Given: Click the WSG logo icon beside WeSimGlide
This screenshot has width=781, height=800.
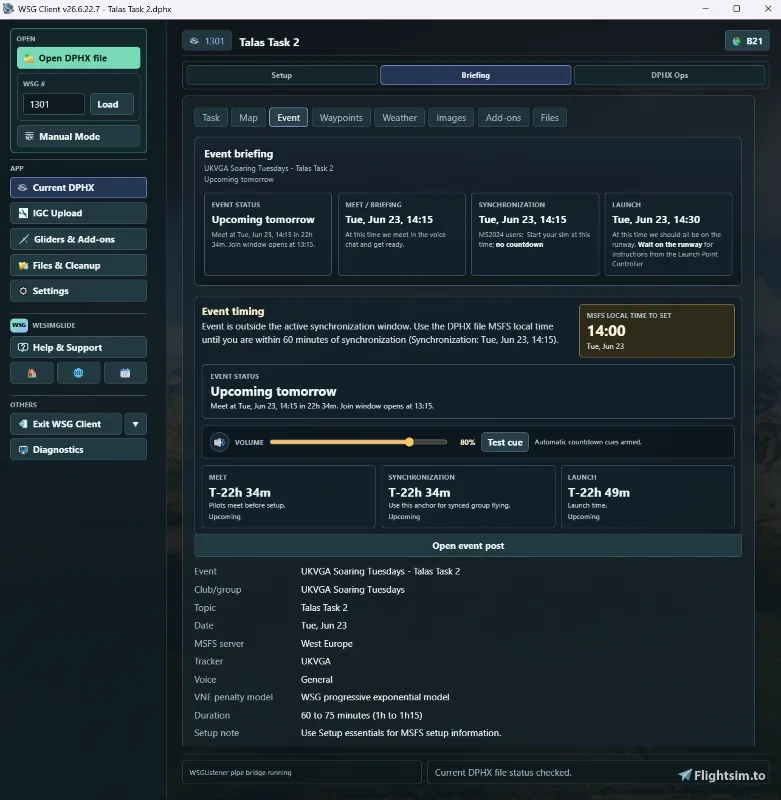Looking at the screenshot, I should [x=19, y=325].
